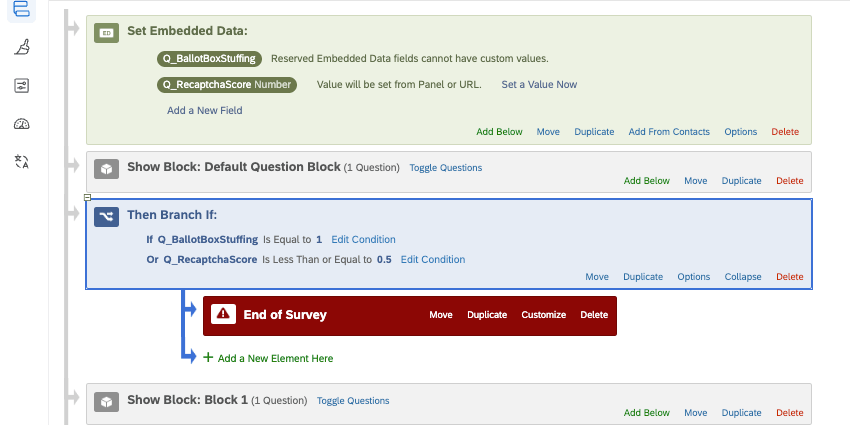The width and height of the screenshot is (850, 425).
Task: Click the Set Embedded Data element icon
Action: pos(107,33)
